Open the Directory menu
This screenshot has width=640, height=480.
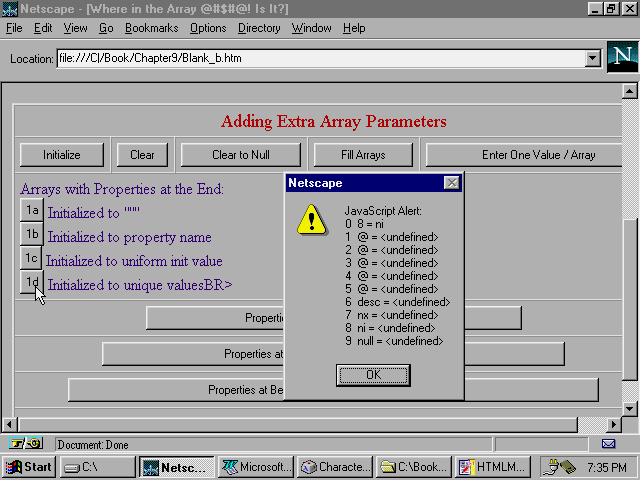(x=259, y=28)
